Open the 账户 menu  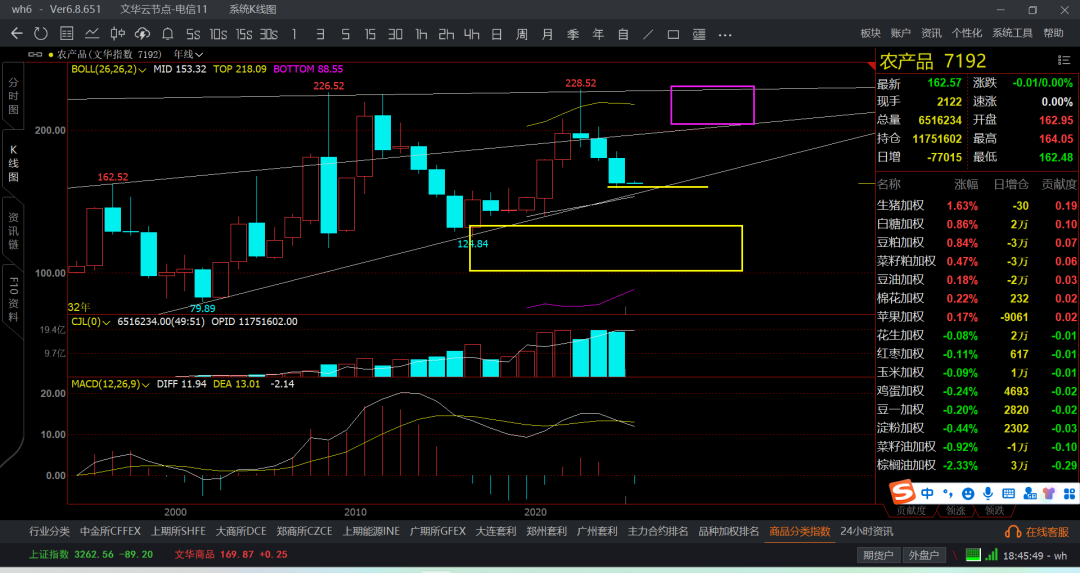900,33
